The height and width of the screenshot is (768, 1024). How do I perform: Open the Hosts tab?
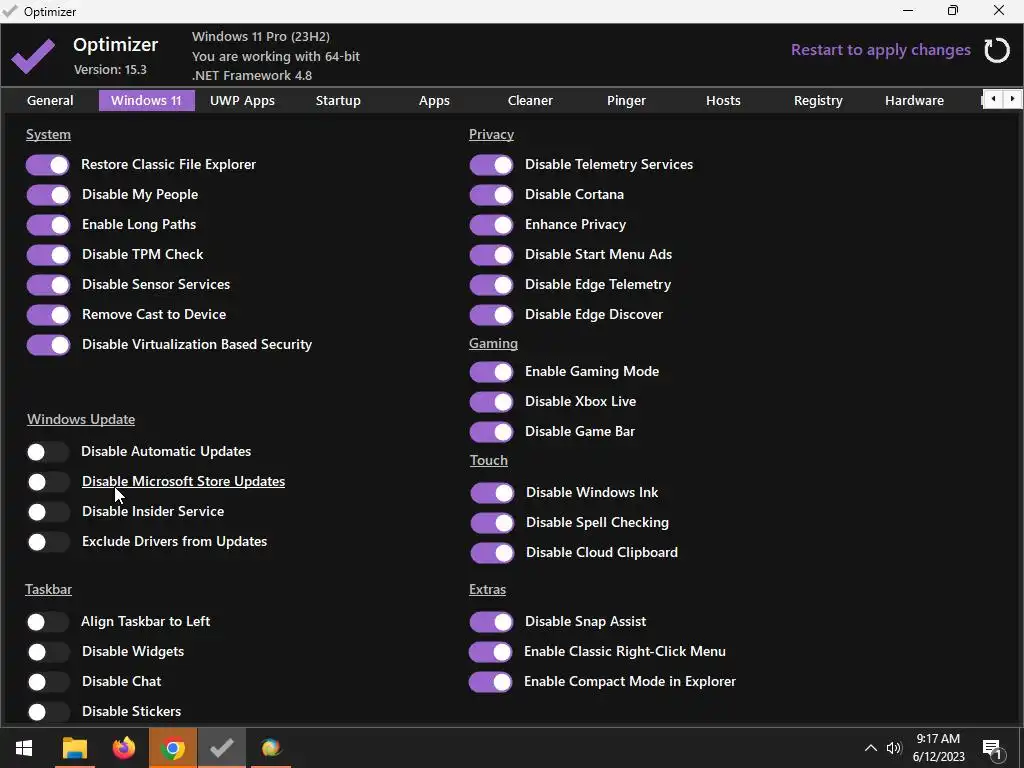click(x=723, y=101)
